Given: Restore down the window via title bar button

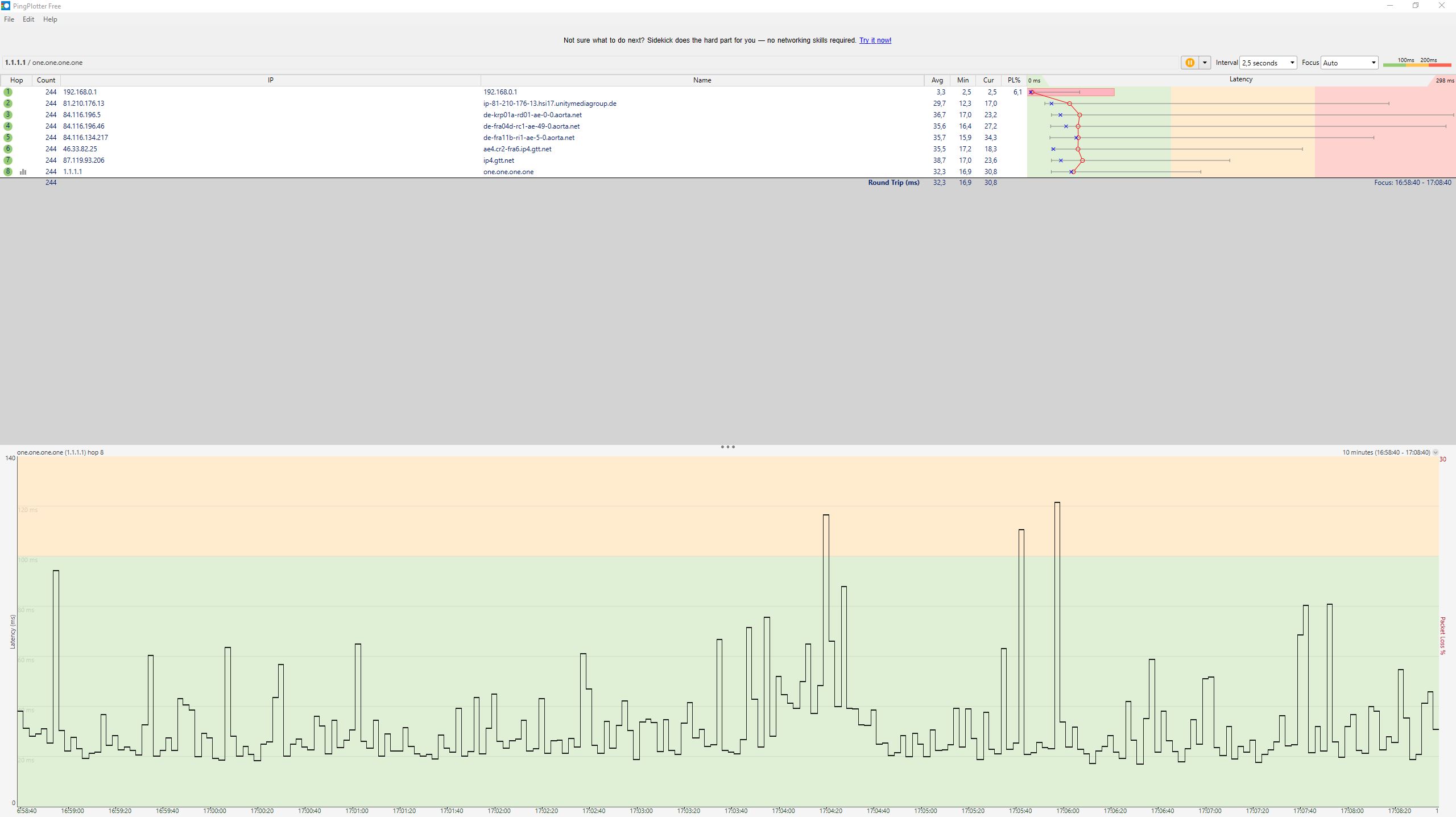Looking at the screenshot, I should (x=1416, y=6).
